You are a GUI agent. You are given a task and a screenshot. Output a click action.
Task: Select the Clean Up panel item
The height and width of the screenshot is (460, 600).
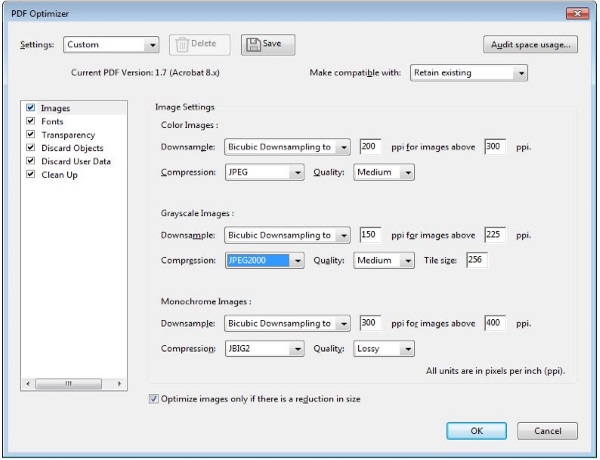coord(59,175)
